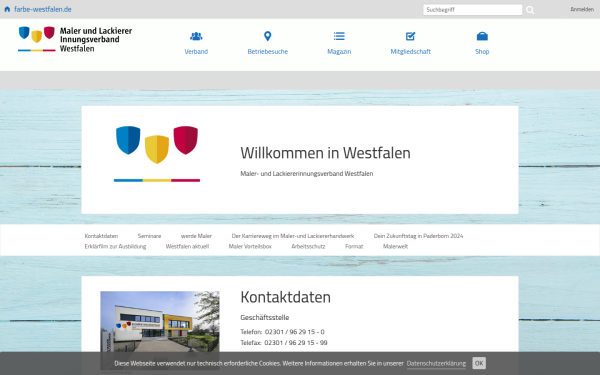This screenshot has height=375, width=600.
Task: Open the Verband menu label
Action: pyautogui.click(x=196, y=51)
